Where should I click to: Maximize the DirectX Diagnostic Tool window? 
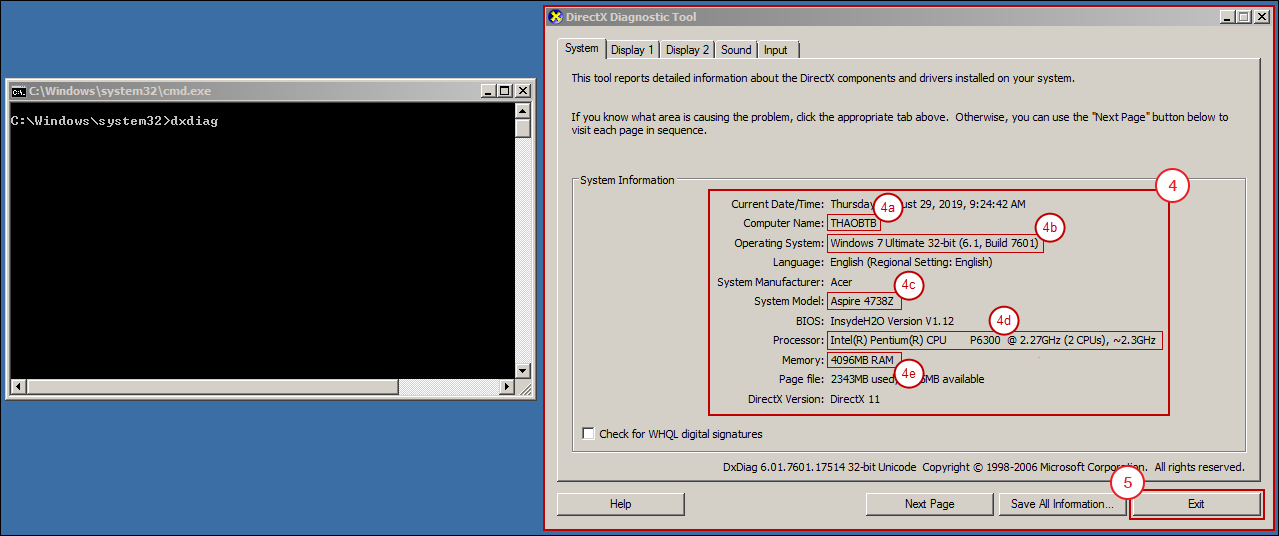[x=1243, y=17]
